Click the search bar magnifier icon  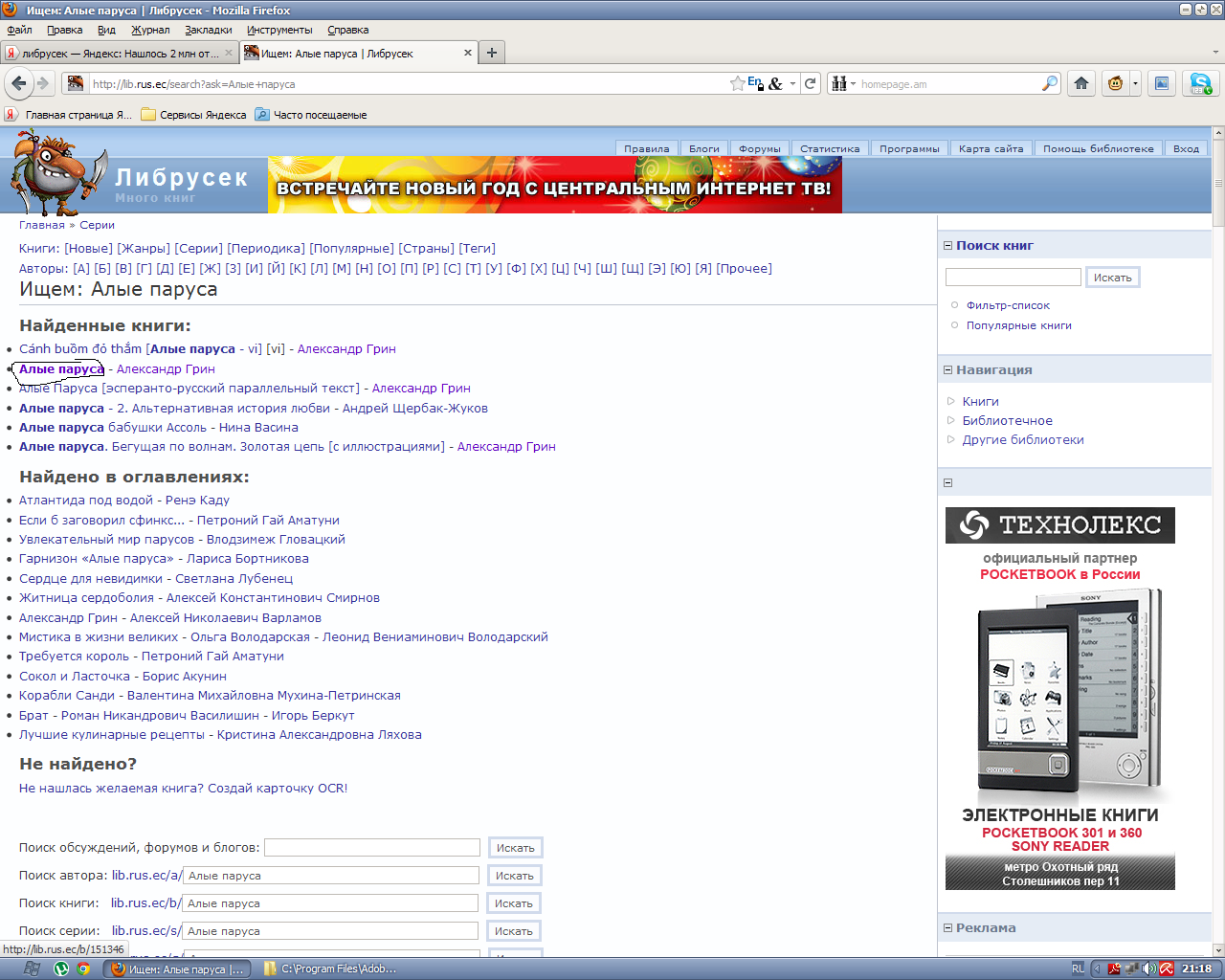pos(1050,83)
